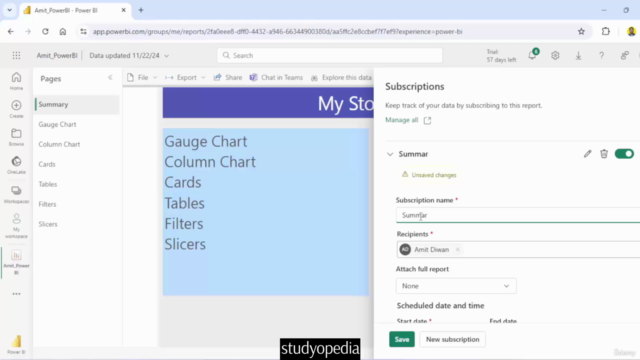Viewport: 640px width, 360px height.
Task: Open the Create page from sidebar
Action: (16, 109)
